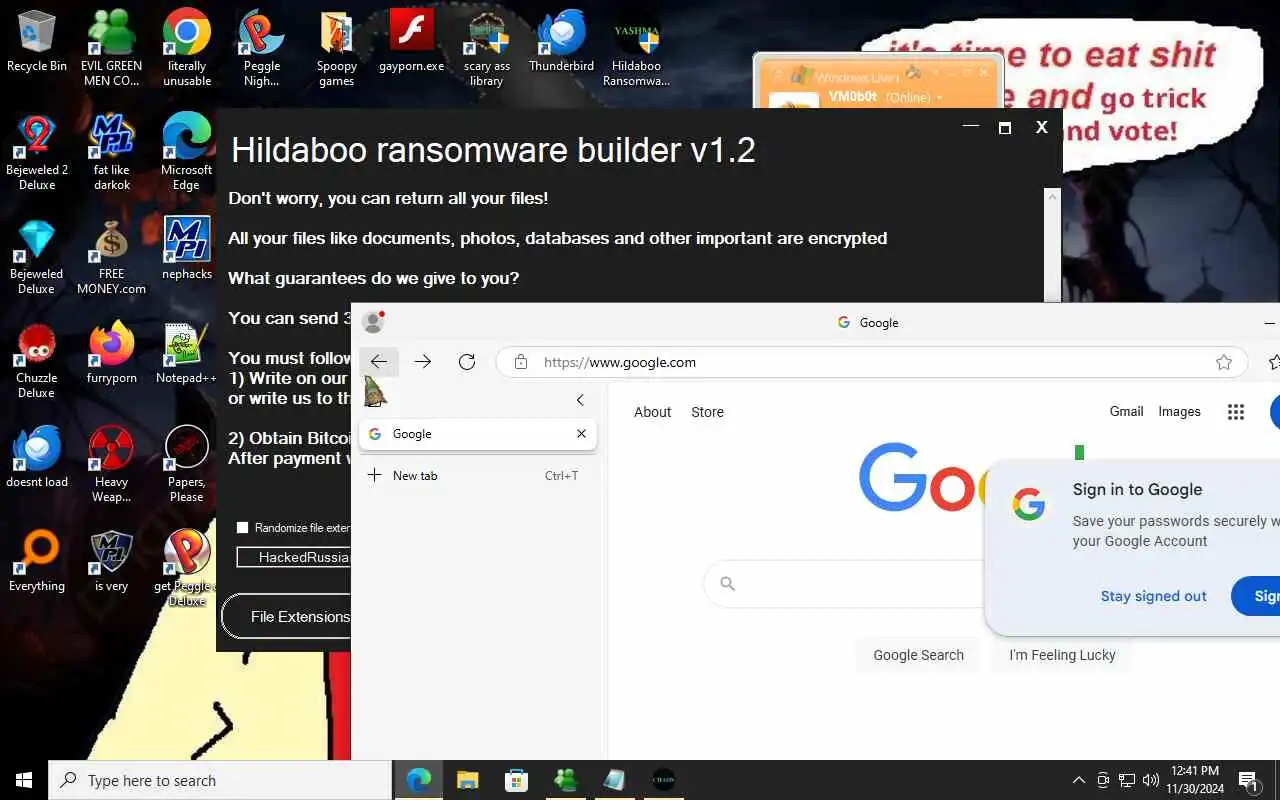Open the Edge profile avatar
This screenshot has height=800, width=1280.
(373, 322)
